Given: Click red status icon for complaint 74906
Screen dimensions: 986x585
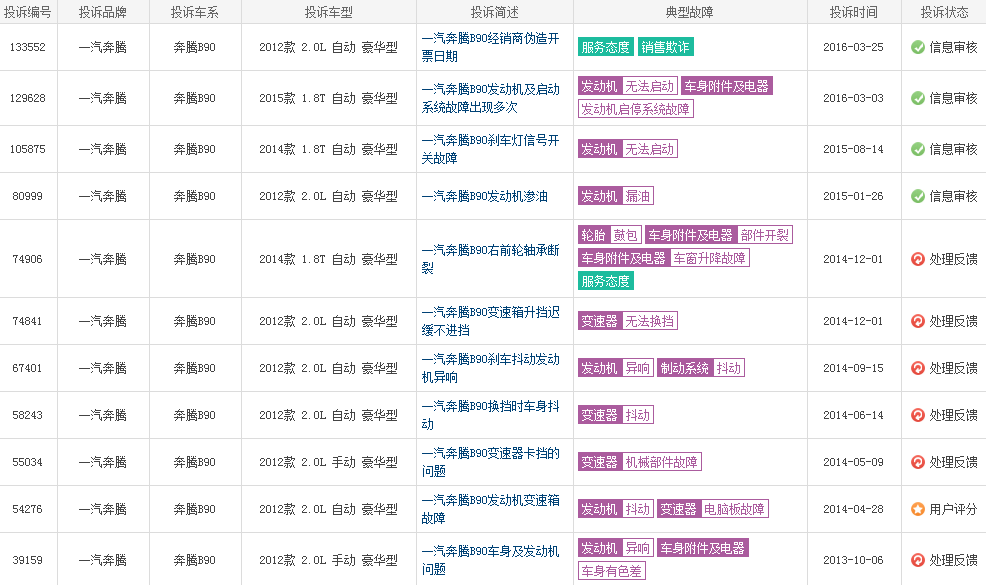Looking at the screenshot, I should 918,259.
